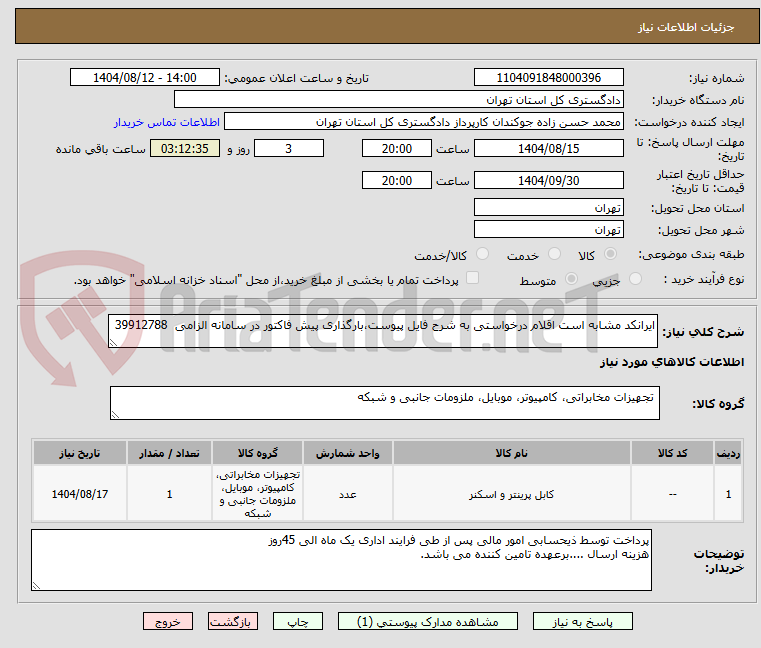This screenshot has height=648, width=761.
Task: Click the کابل پرینتر و اسکنر cell
Action: point(512,494)
